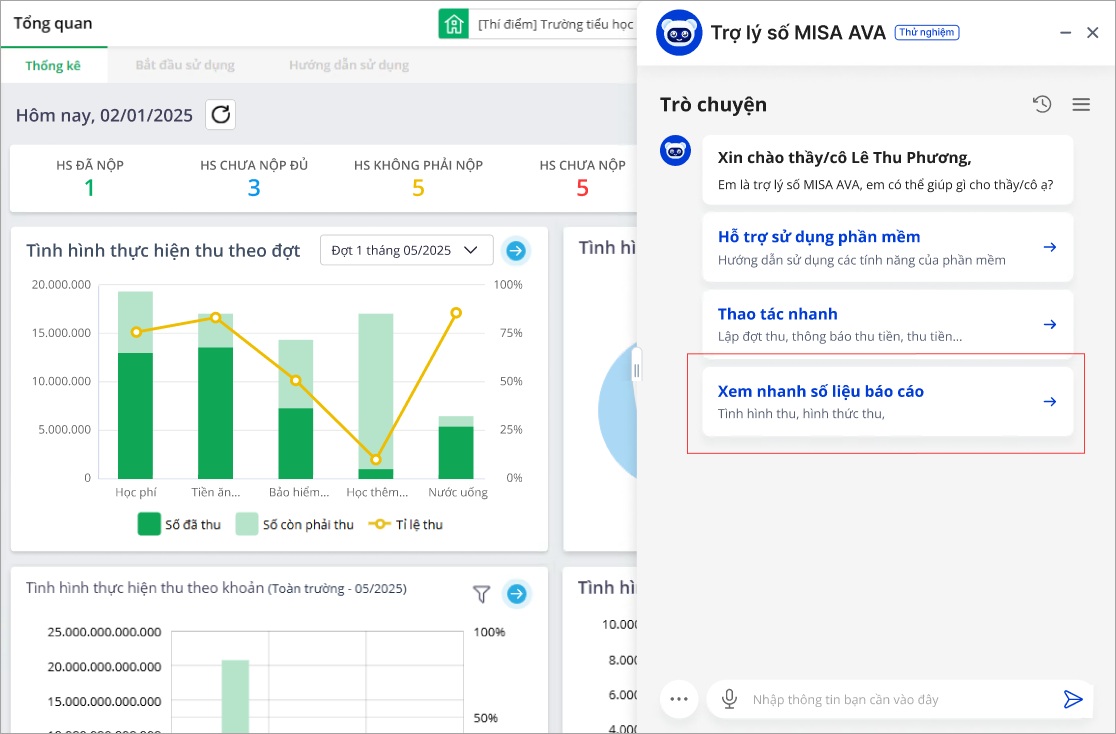The height and width of the screenshot is (734, 1116).
Task: Click the filter funnel icon on thu theo khoản chart
Action: tap(482, 594)
